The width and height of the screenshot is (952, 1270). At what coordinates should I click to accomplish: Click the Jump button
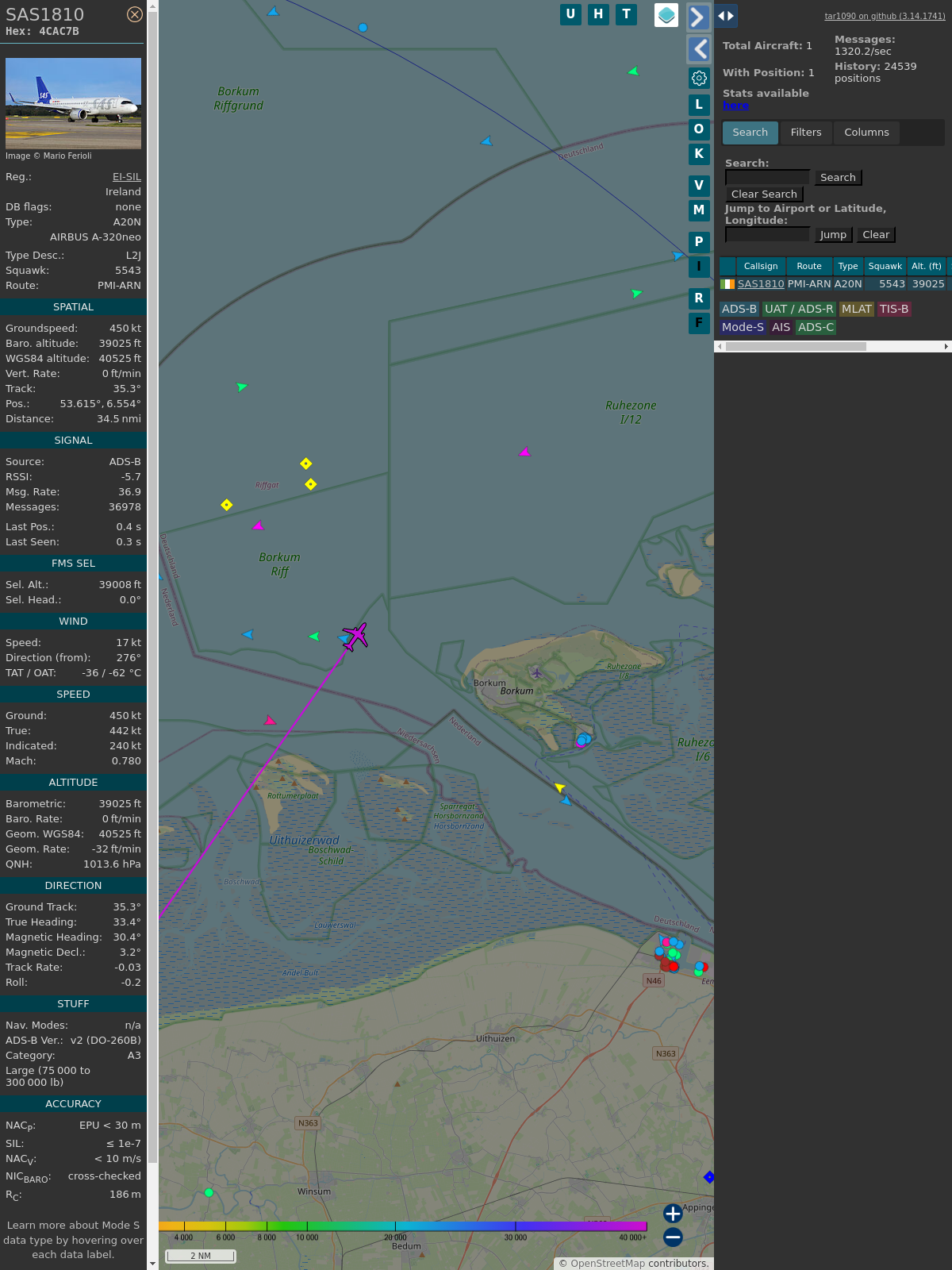[833, 235]
